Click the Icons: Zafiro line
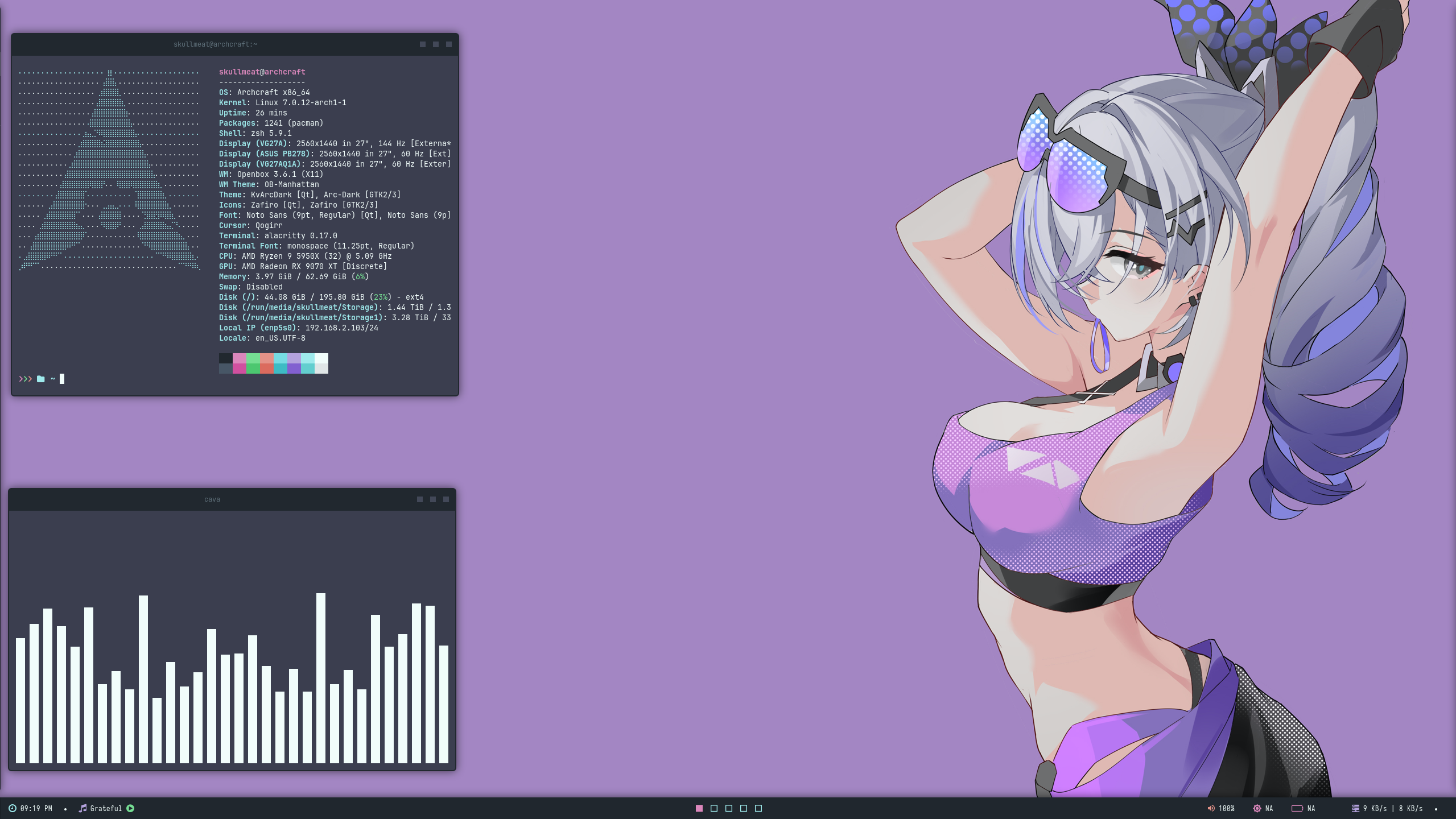Image resolution: width=1456 pixels, height=819 pixels. [x=299, y=205]
